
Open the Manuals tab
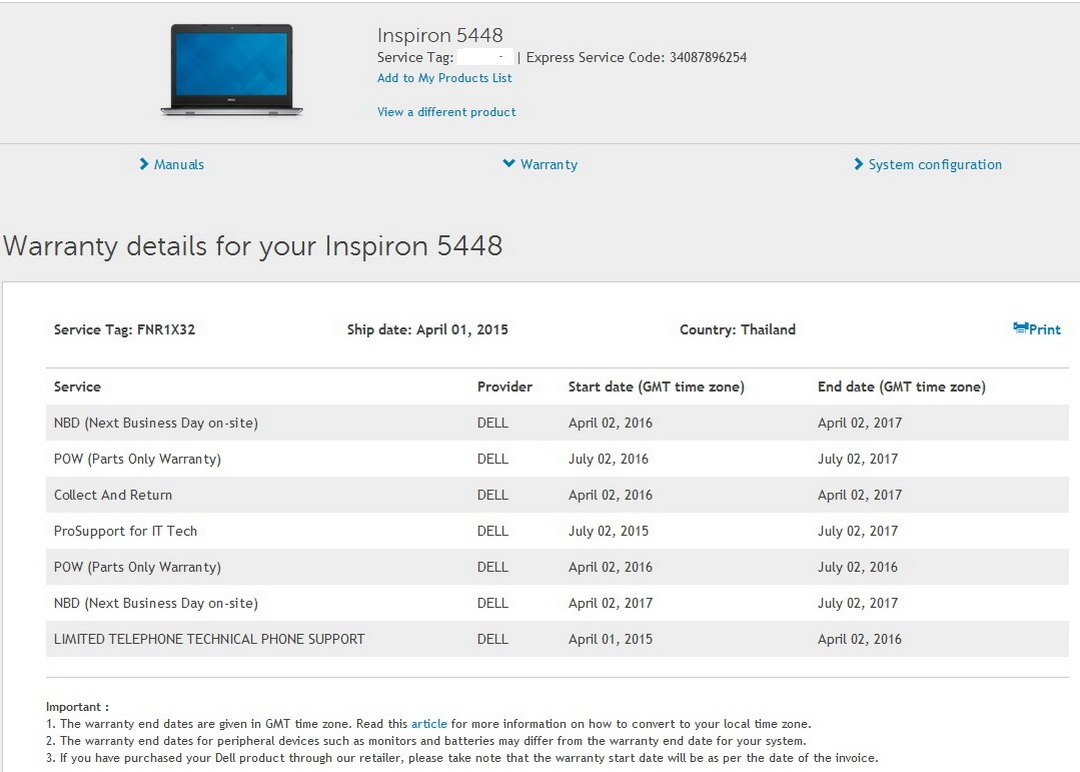pyautogui.click(x=179, y=165)
